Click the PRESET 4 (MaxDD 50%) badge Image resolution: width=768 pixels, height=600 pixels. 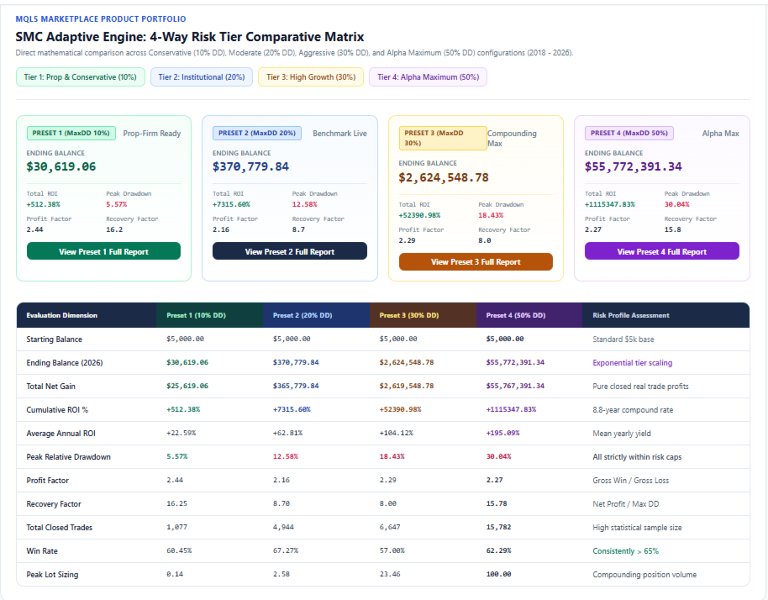click(629, 133)
